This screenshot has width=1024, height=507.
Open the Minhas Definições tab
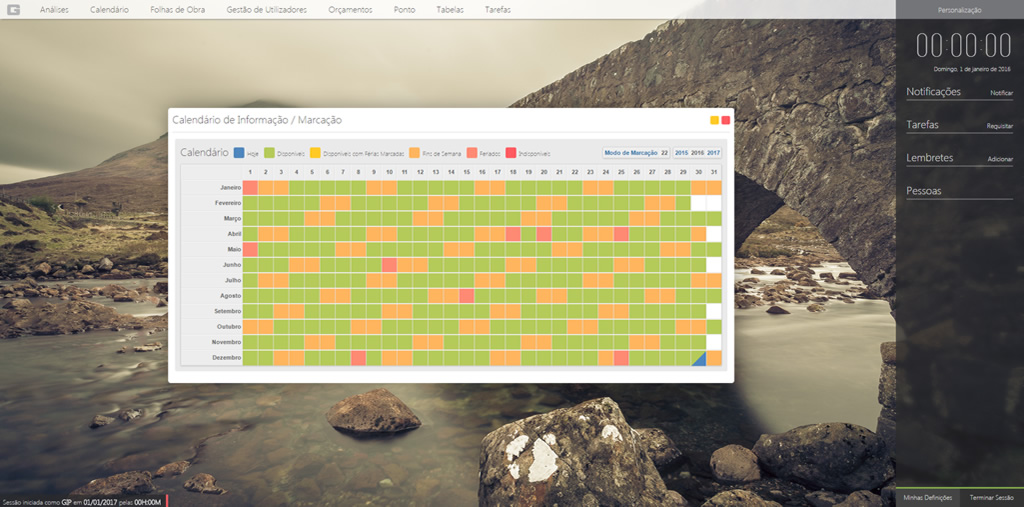[x=927, y=498]
